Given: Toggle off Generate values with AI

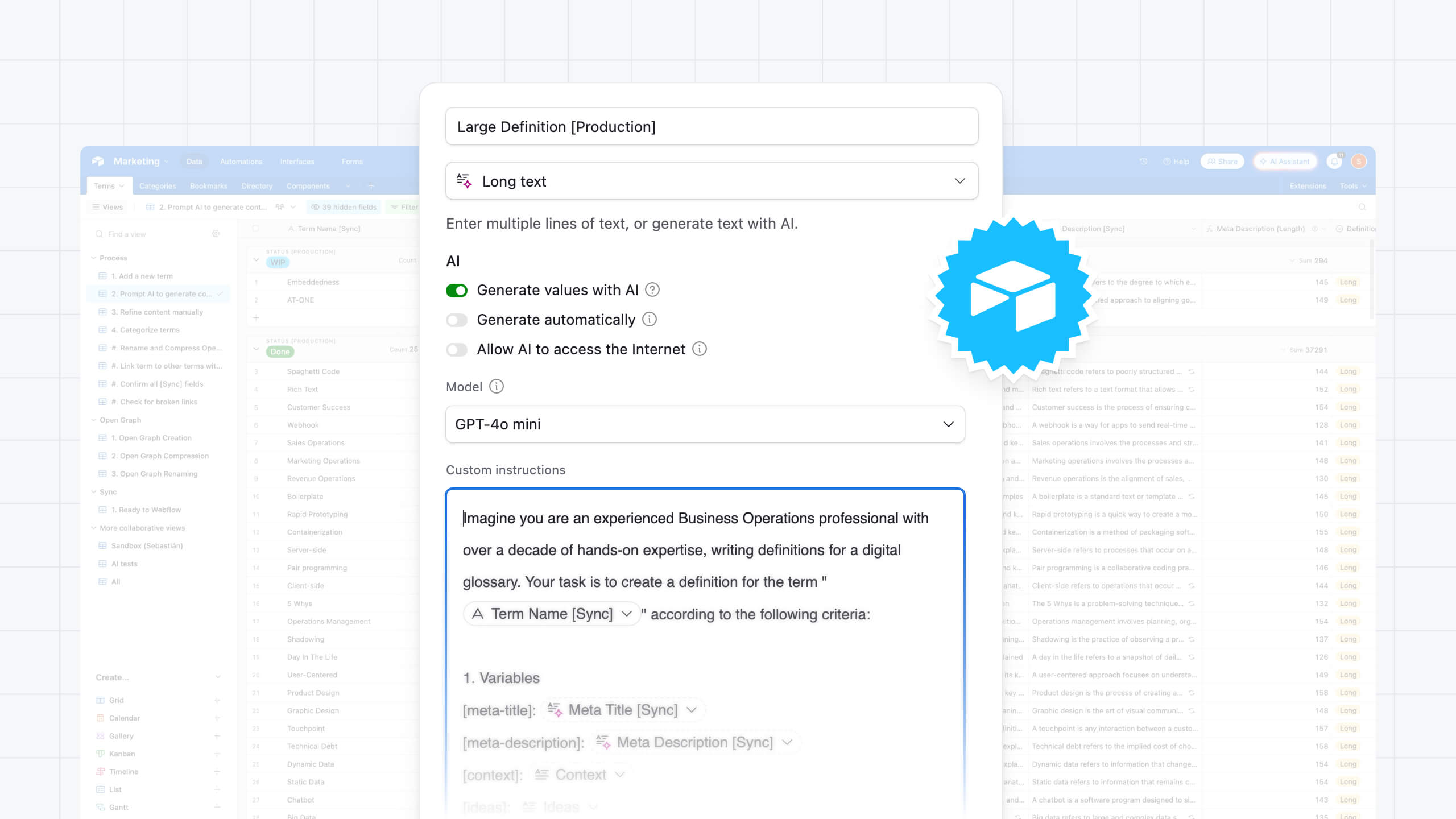Looking at the screenshot, I should click(x=457, y=291).
